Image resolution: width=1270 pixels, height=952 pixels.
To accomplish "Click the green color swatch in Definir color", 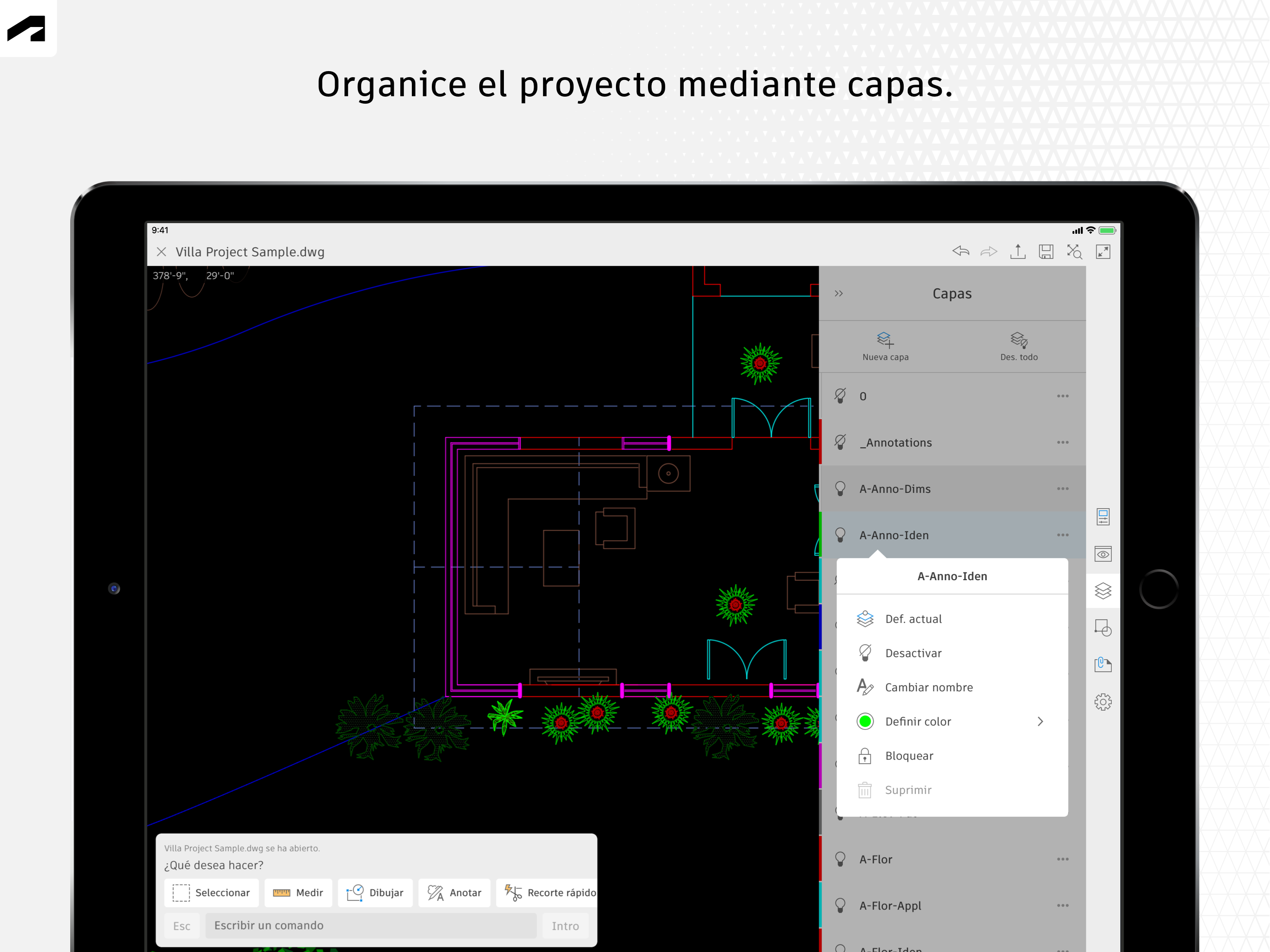I will 865,721.
